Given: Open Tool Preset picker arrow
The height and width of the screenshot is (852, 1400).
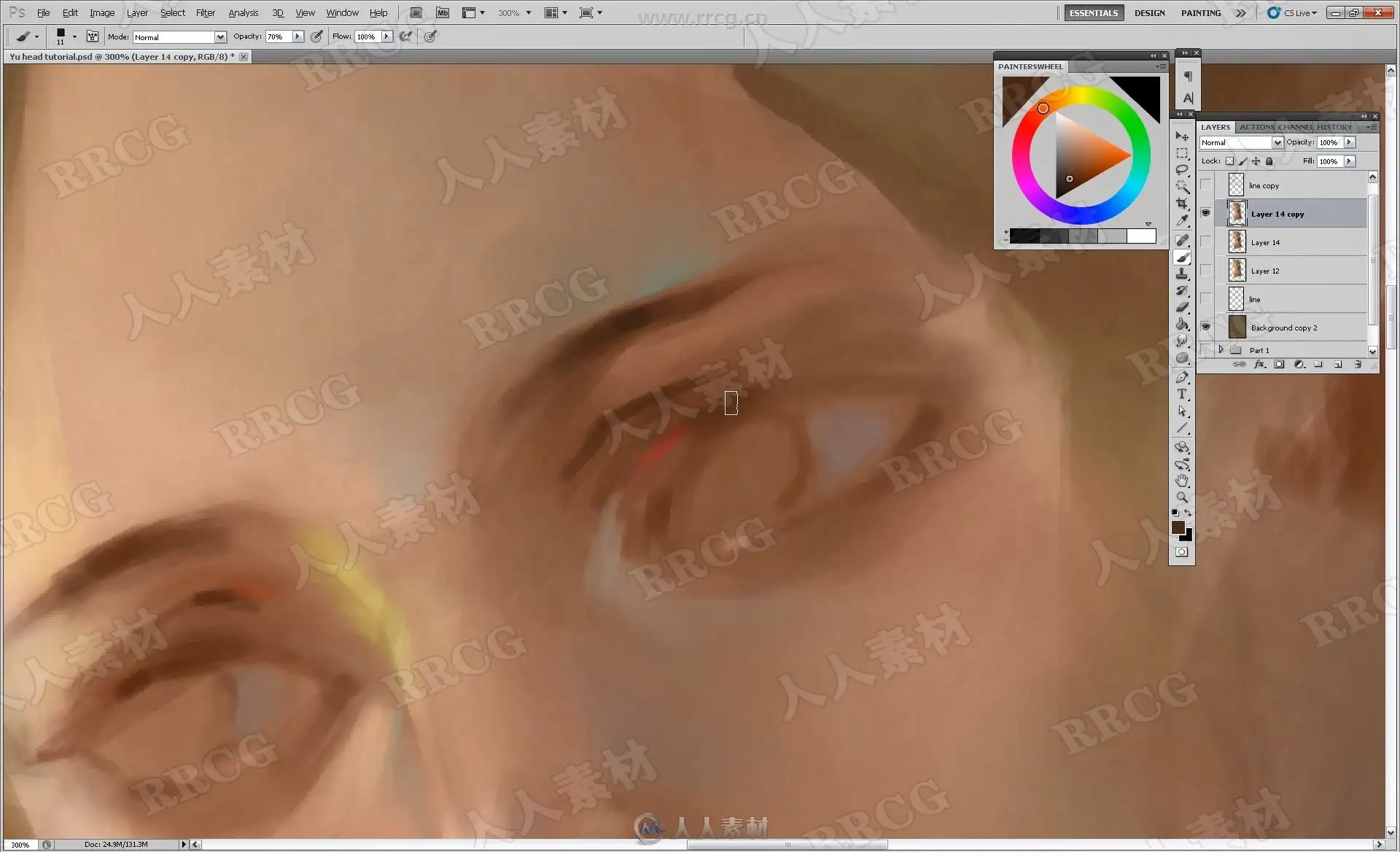Looking at the screenshot, I should pos(36,36).
